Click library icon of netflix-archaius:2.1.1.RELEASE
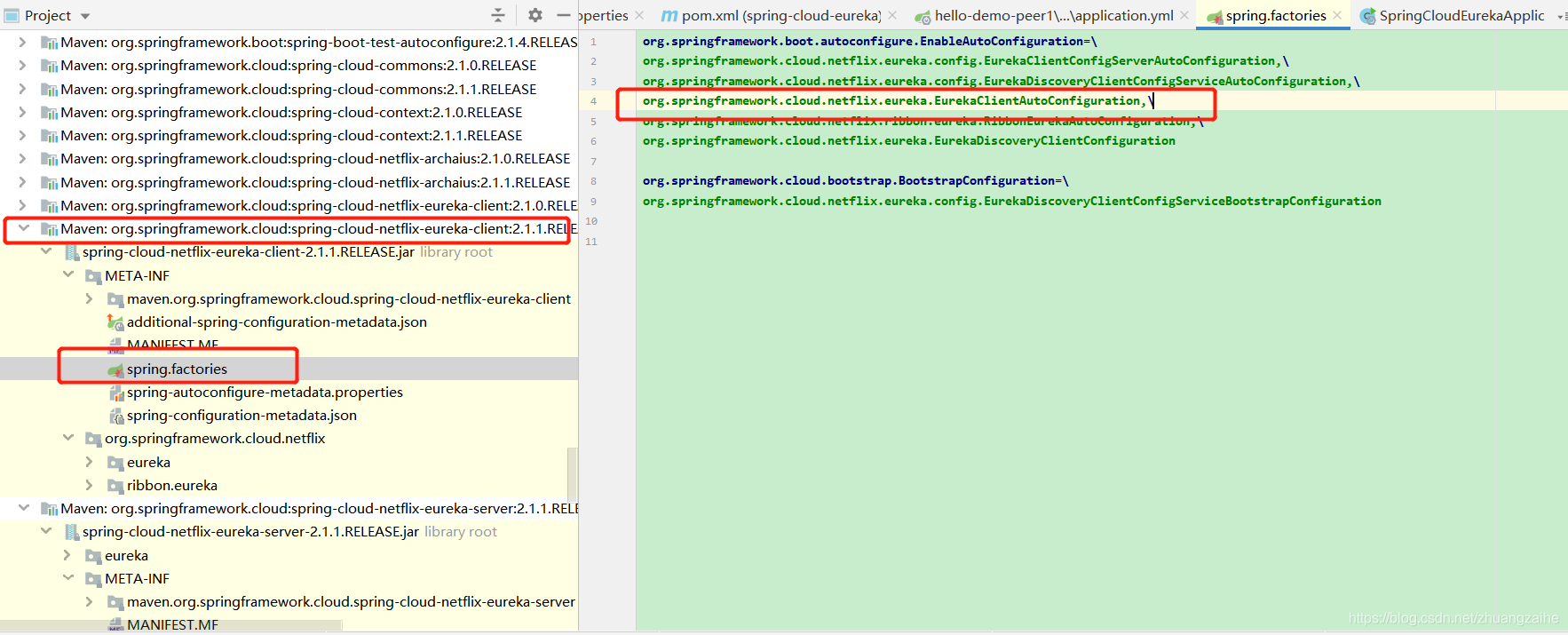The width and height of the screenshot is (1568, 635). 50,183
